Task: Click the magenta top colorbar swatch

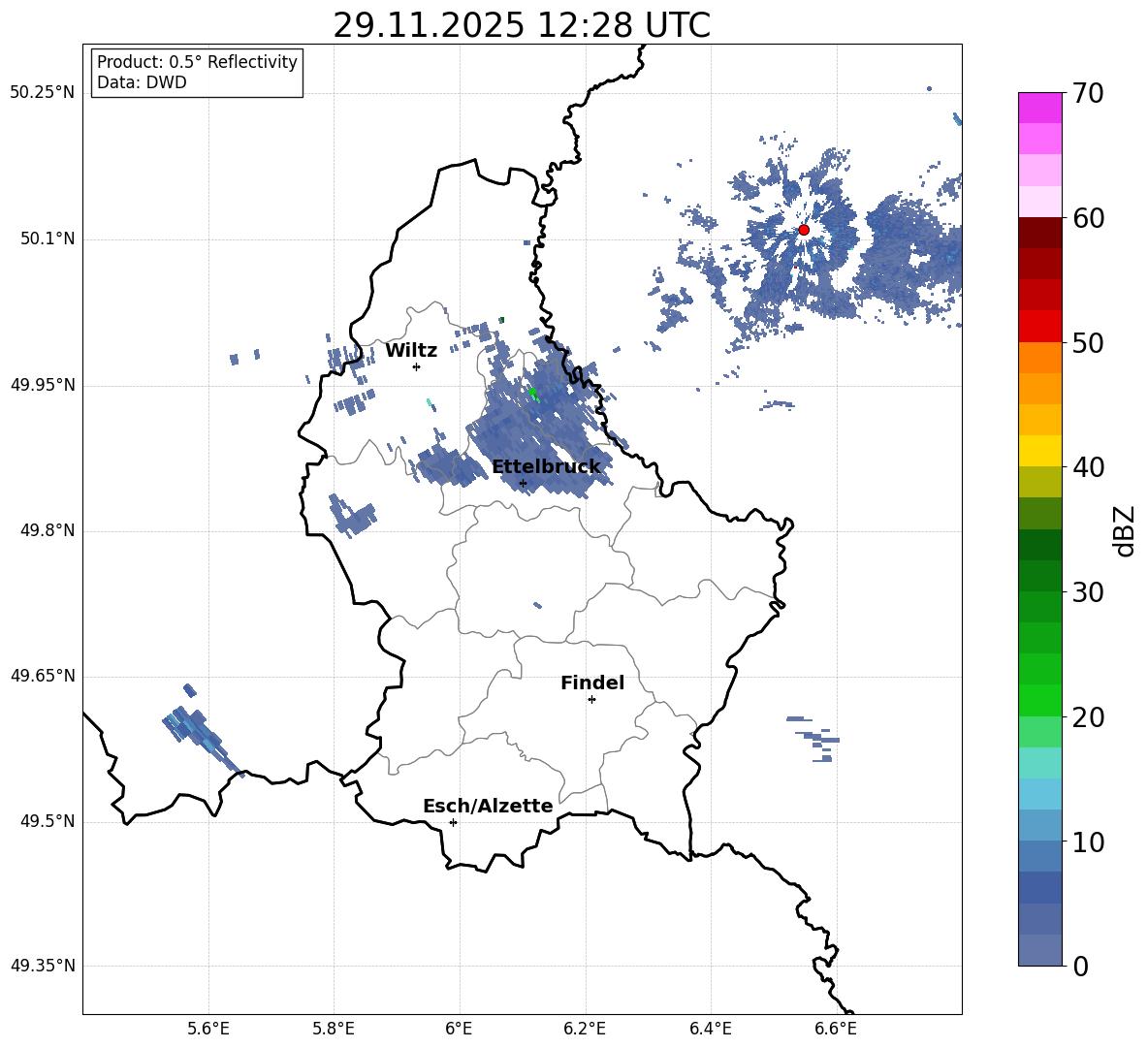Action: click(1039, 108)
